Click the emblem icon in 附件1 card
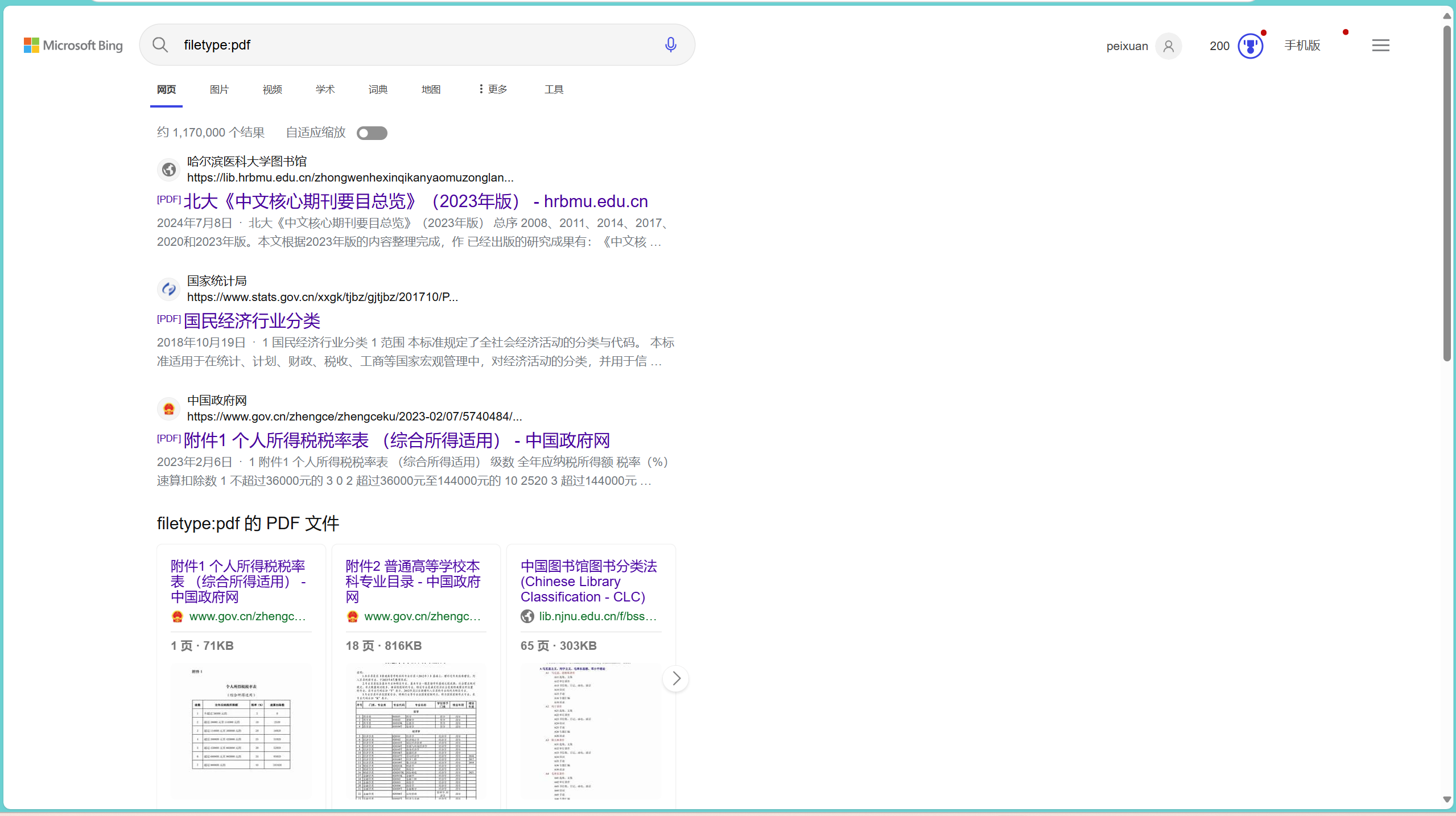 coord(178,616)
